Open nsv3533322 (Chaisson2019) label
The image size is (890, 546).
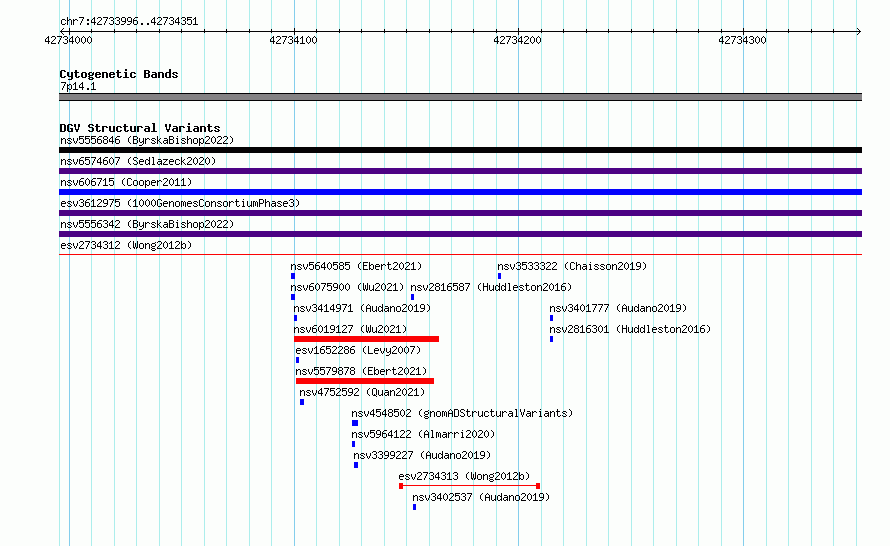(572, 266)
